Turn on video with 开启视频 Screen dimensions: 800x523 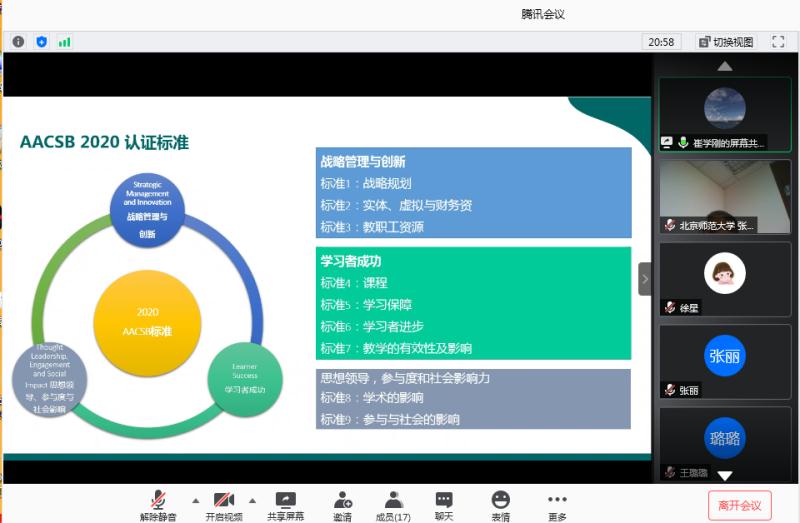224,500
